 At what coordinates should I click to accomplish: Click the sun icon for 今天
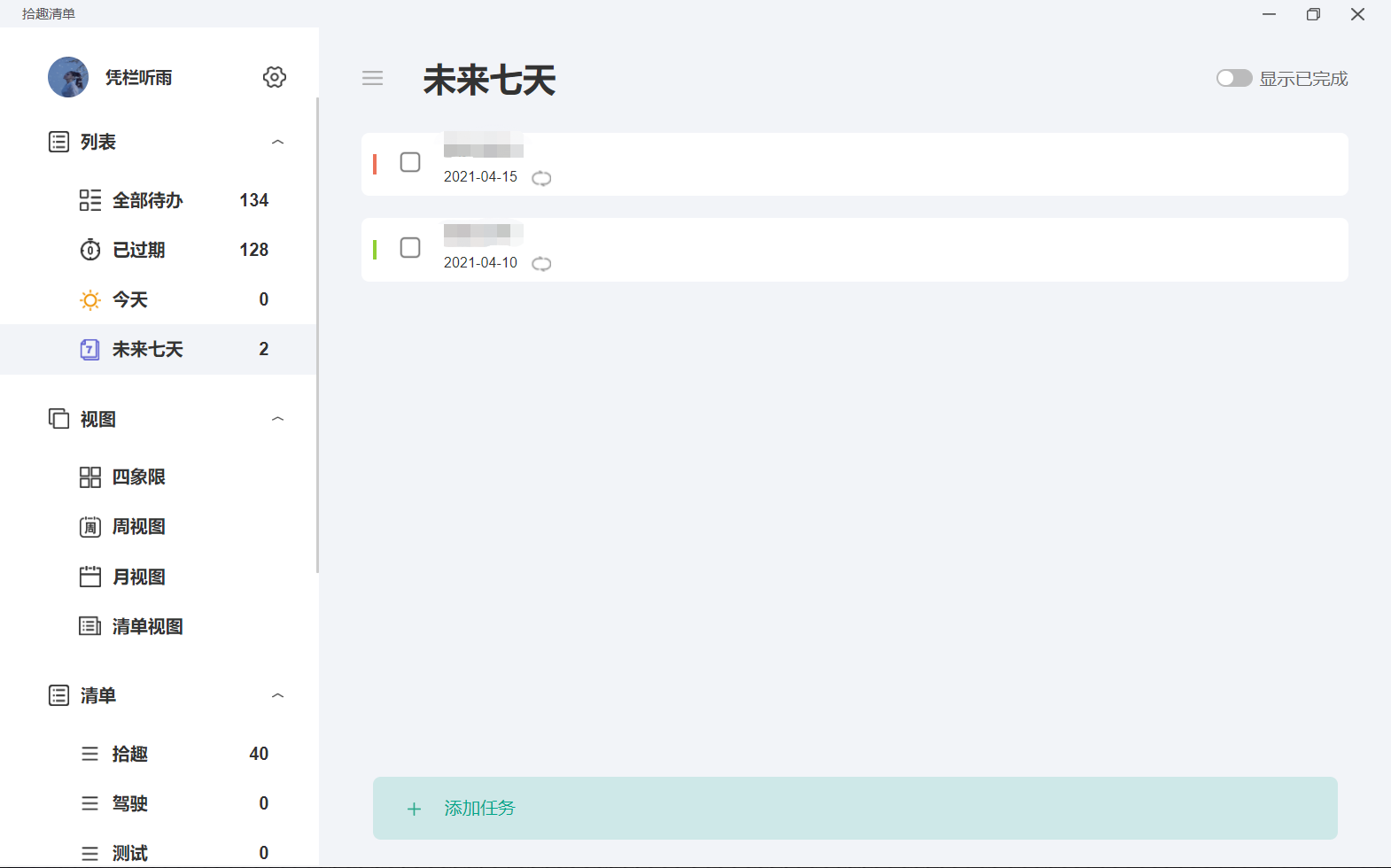coord(89,300)
